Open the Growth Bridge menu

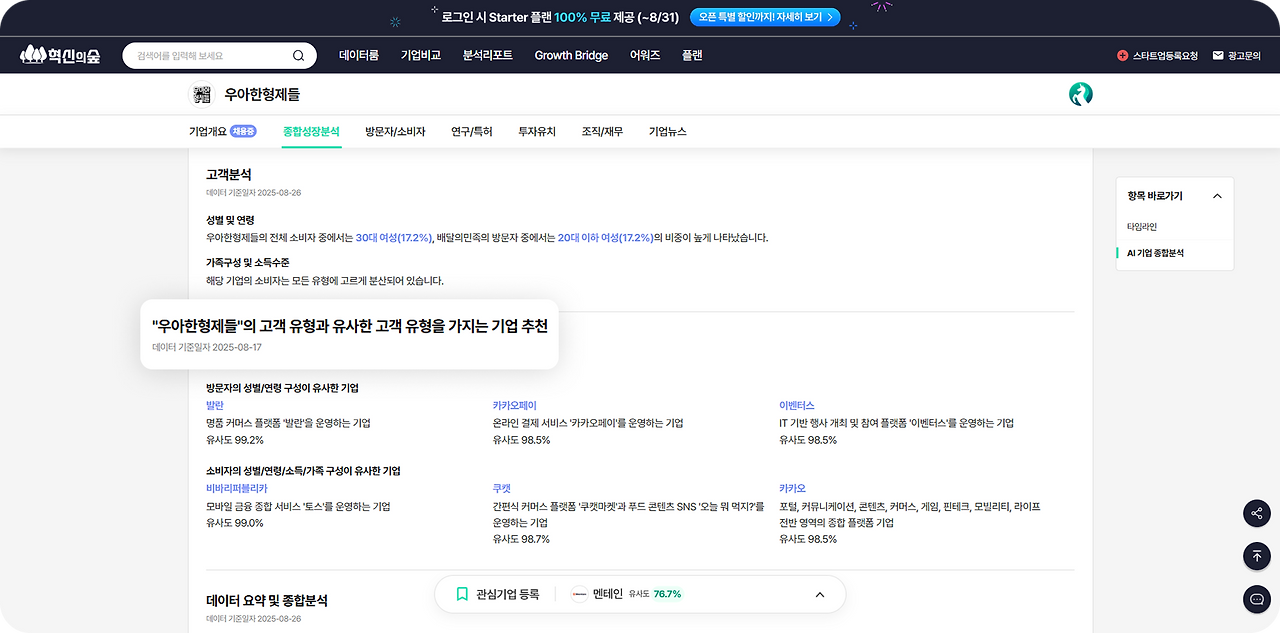pyautogui.click(x=571, y=55)
